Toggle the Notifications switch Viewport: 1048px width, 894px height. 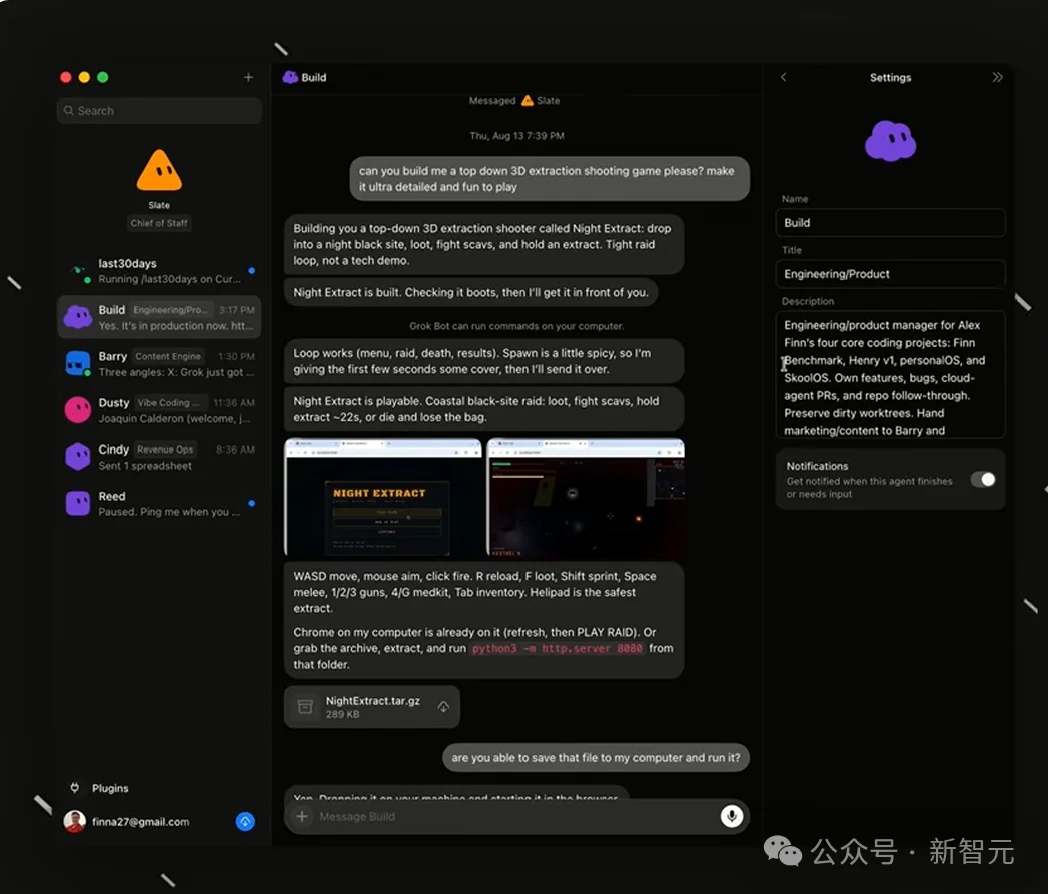coord(983,480)
